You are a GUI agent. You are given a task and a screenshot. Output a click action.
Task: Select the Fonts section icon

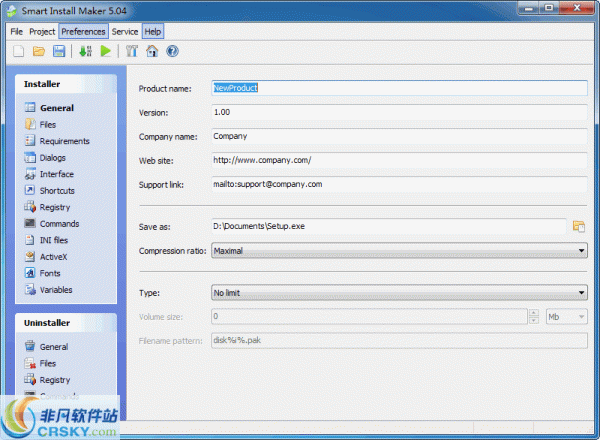click(30, 273)
